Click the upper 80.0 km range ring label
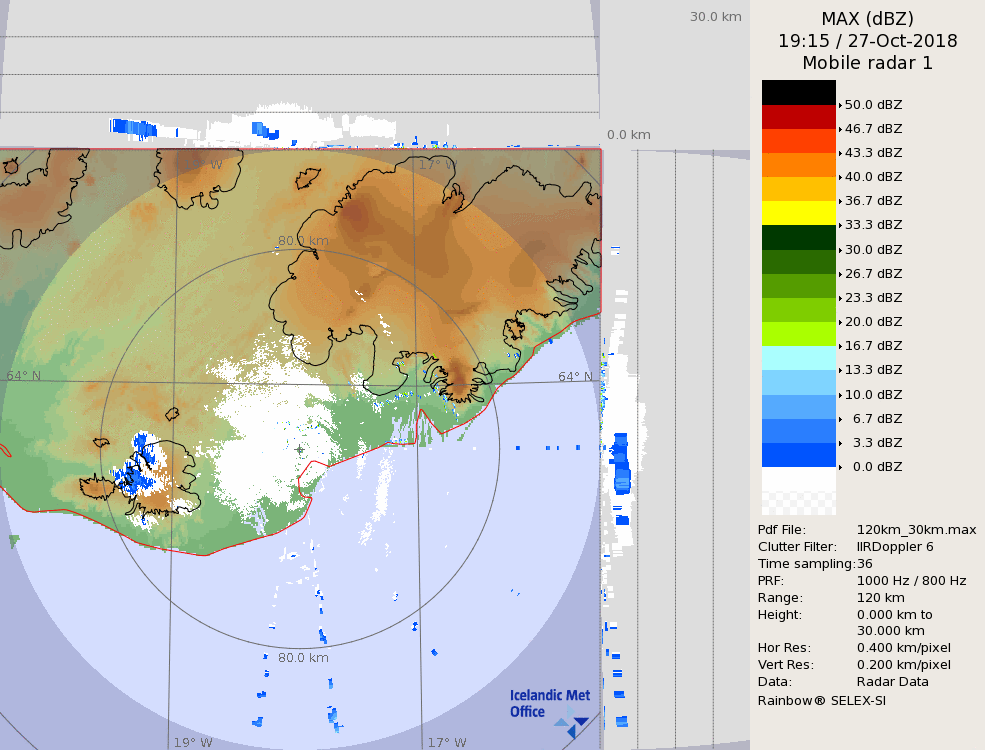 (303, 241)
